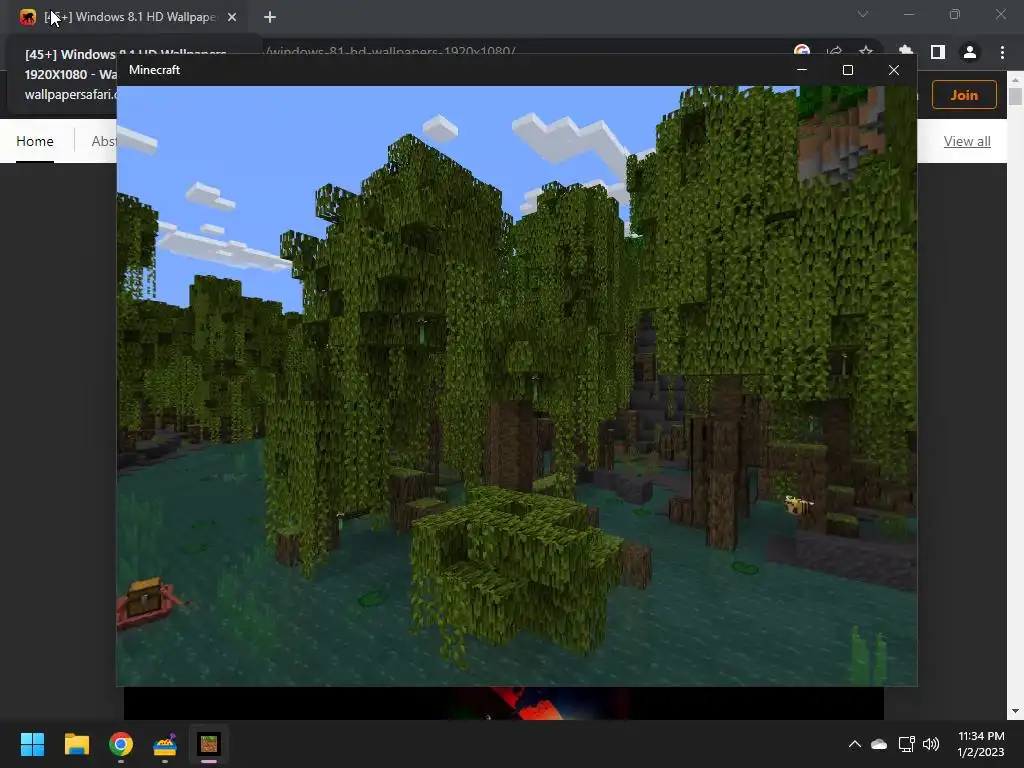The image size is (1024, 768).
Task: Close the Minecraft window
Action: 894,70
